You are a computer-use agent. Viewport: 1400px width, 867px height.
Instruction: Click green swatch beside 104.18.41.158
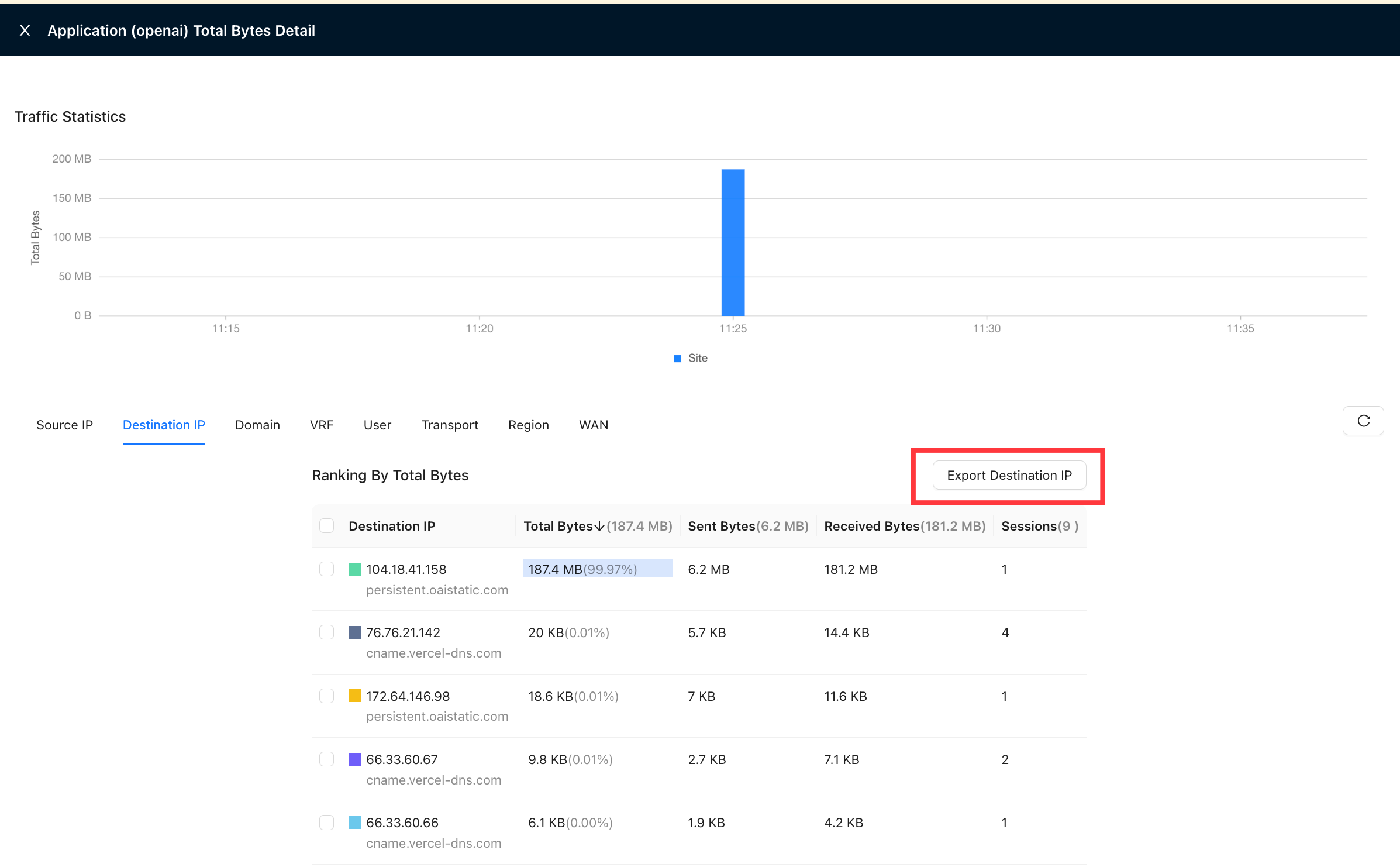(x=355, y=569)
